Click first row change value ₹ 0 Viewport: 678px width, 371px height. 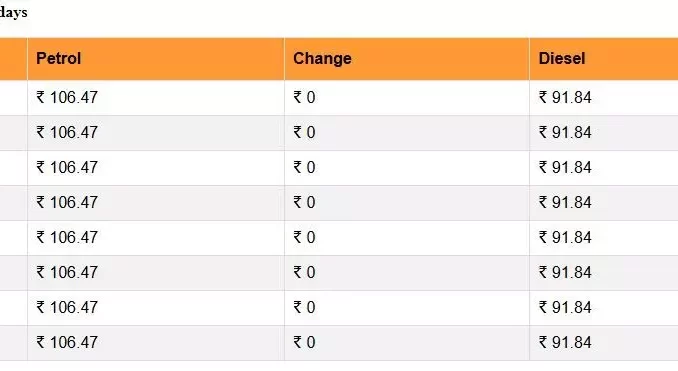coord(304,97)
